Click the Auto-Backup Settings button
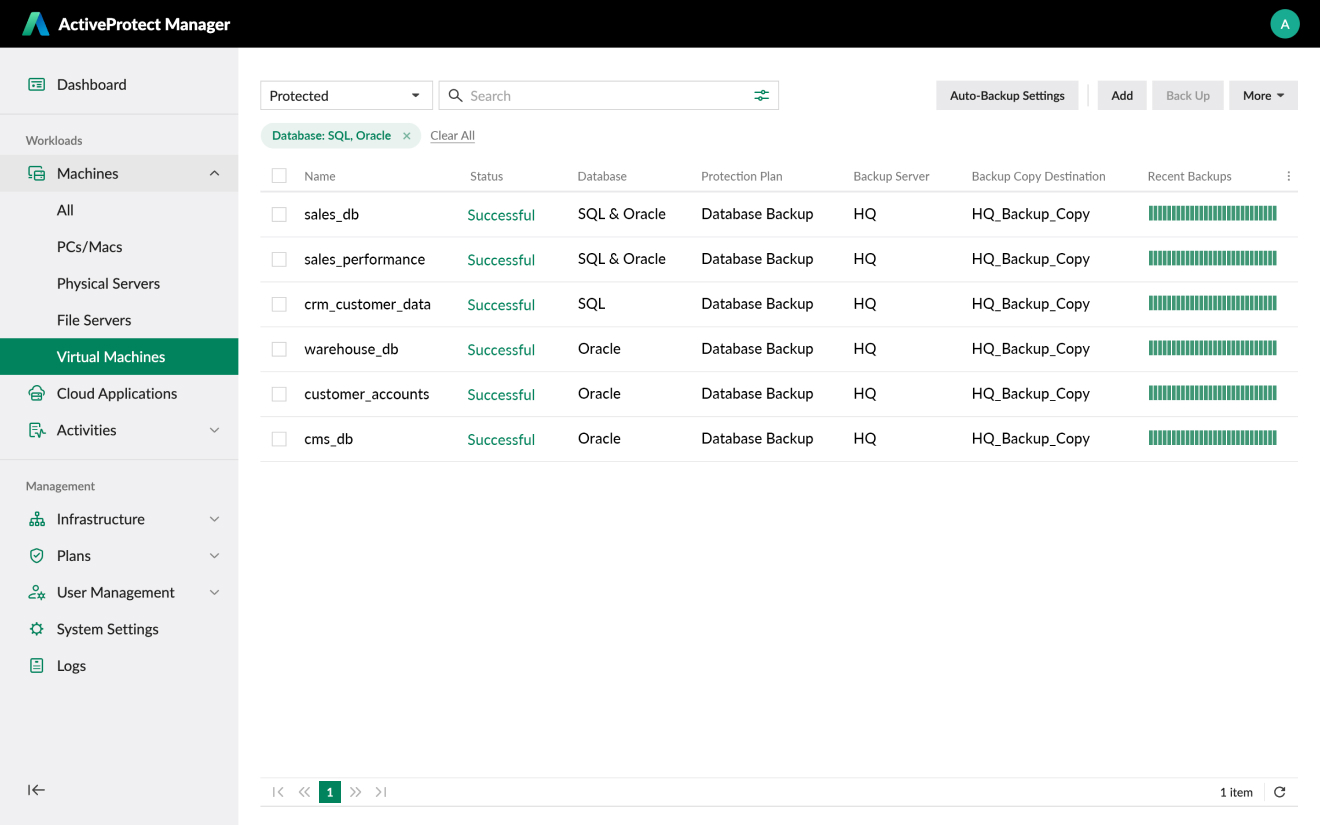Screen dimensions: 1320x825 [1007, 96]
